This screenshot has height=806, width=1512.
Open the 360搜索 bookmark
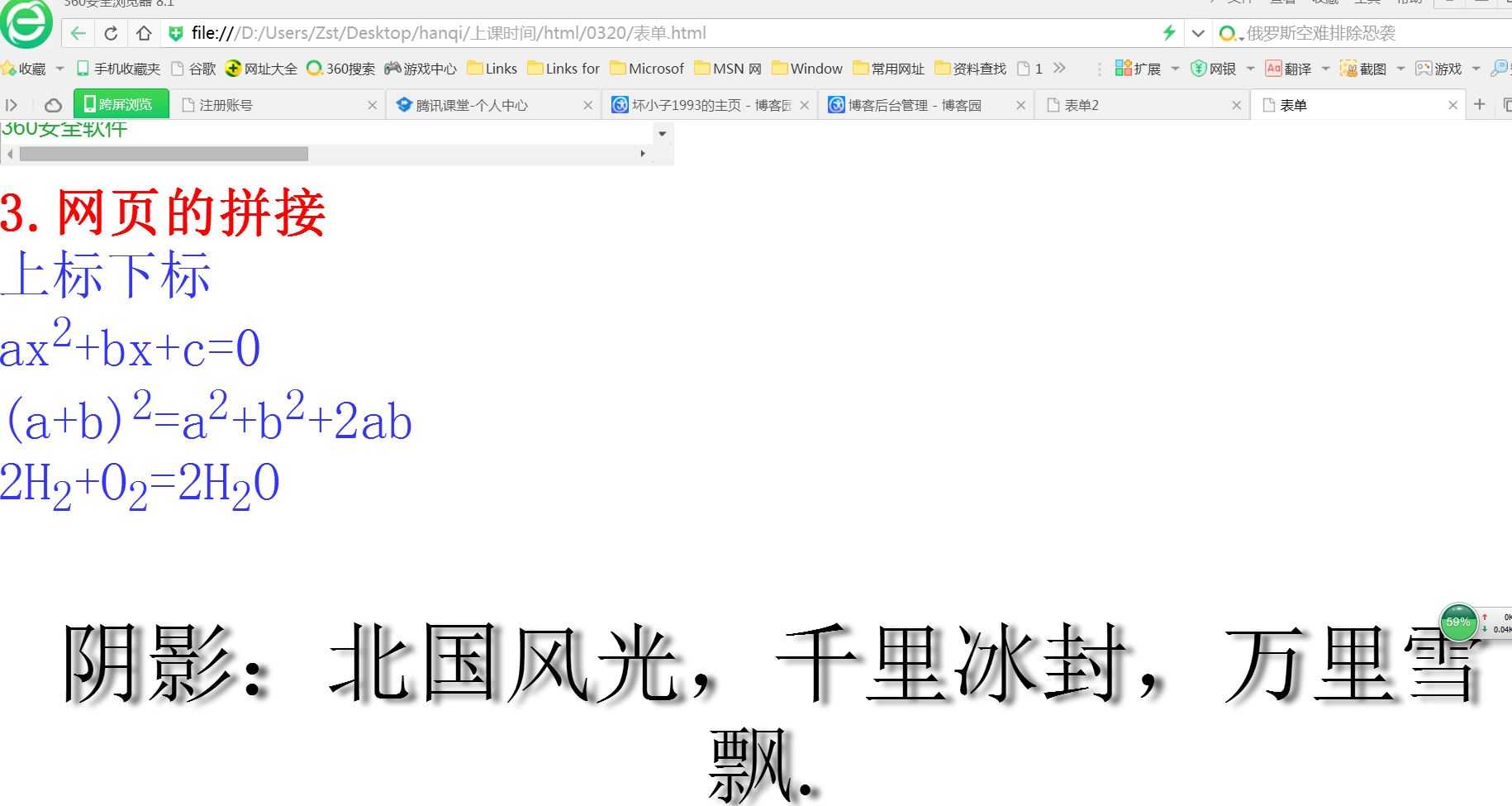[x=340, y=69]
